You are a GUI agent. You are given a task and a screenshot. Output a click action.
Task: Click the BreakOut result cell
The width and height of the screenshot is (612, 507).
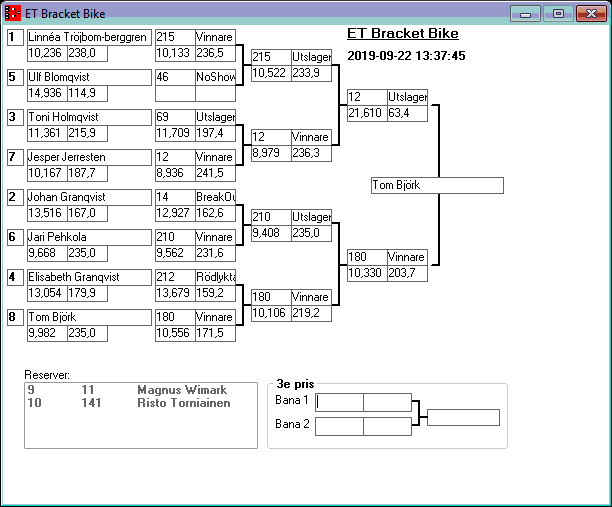pyautogui.click(x=215, y=197)
